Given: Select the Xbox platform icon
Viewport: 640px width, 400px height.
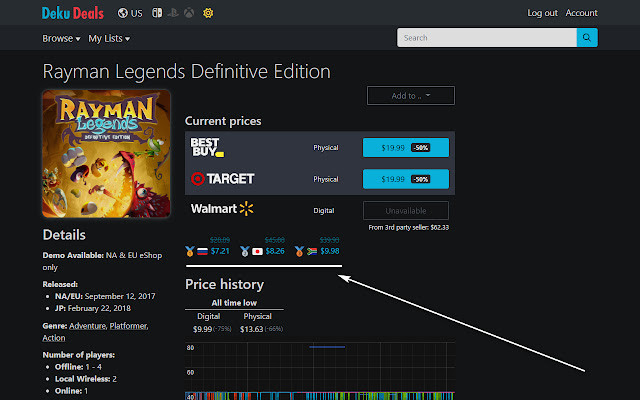Looking at the screenshot, I should pos(189,13).
